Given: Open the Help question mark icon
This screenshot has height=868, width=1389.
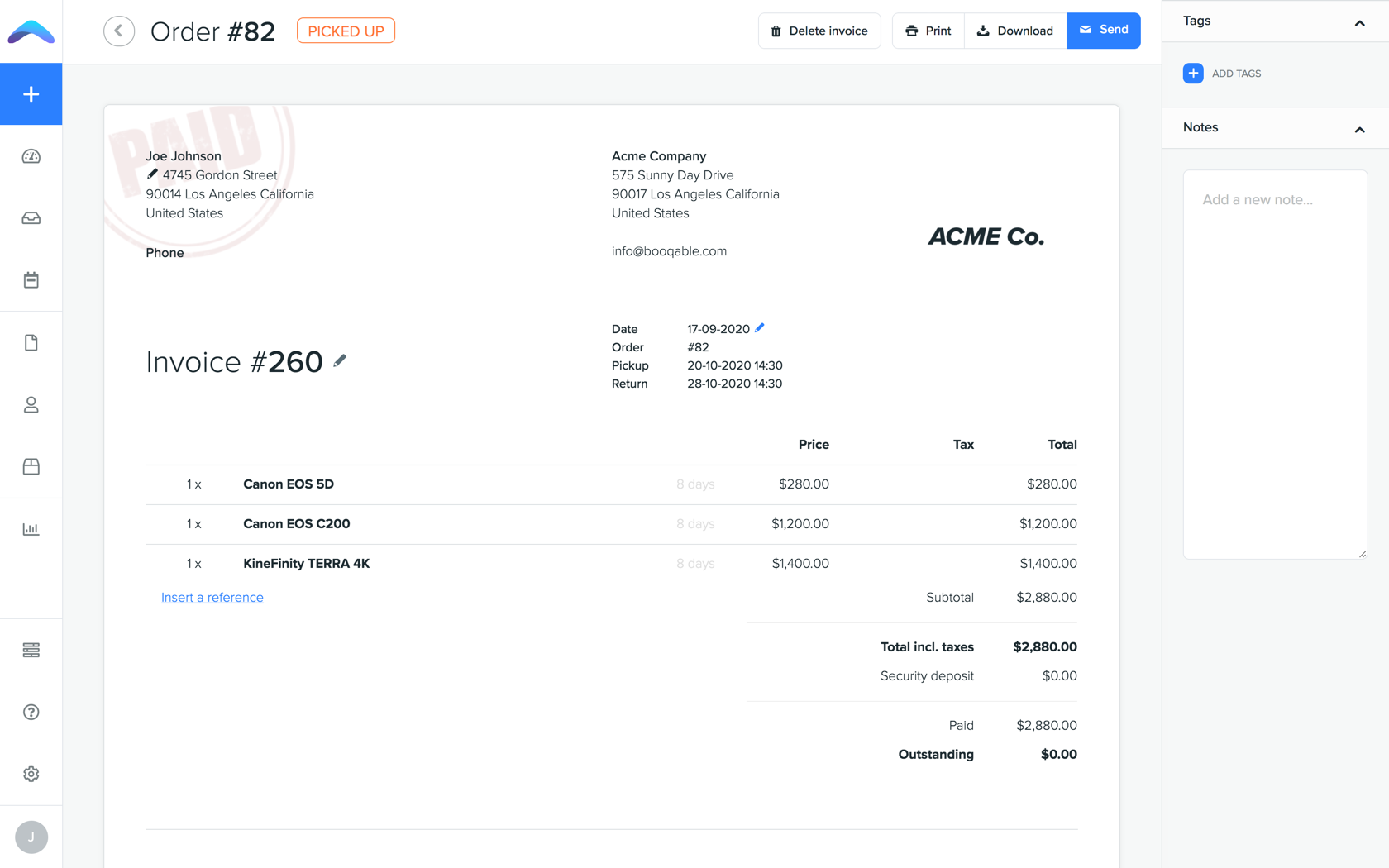Looking at the screenshot, I should tap(31, 712).
